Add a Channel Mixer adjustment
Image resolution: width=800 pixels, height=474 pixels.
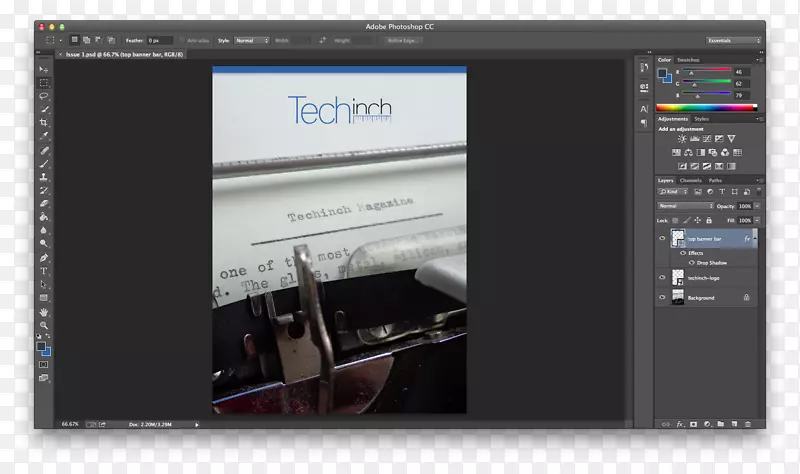pyautogui.click(x=725, y=153)
